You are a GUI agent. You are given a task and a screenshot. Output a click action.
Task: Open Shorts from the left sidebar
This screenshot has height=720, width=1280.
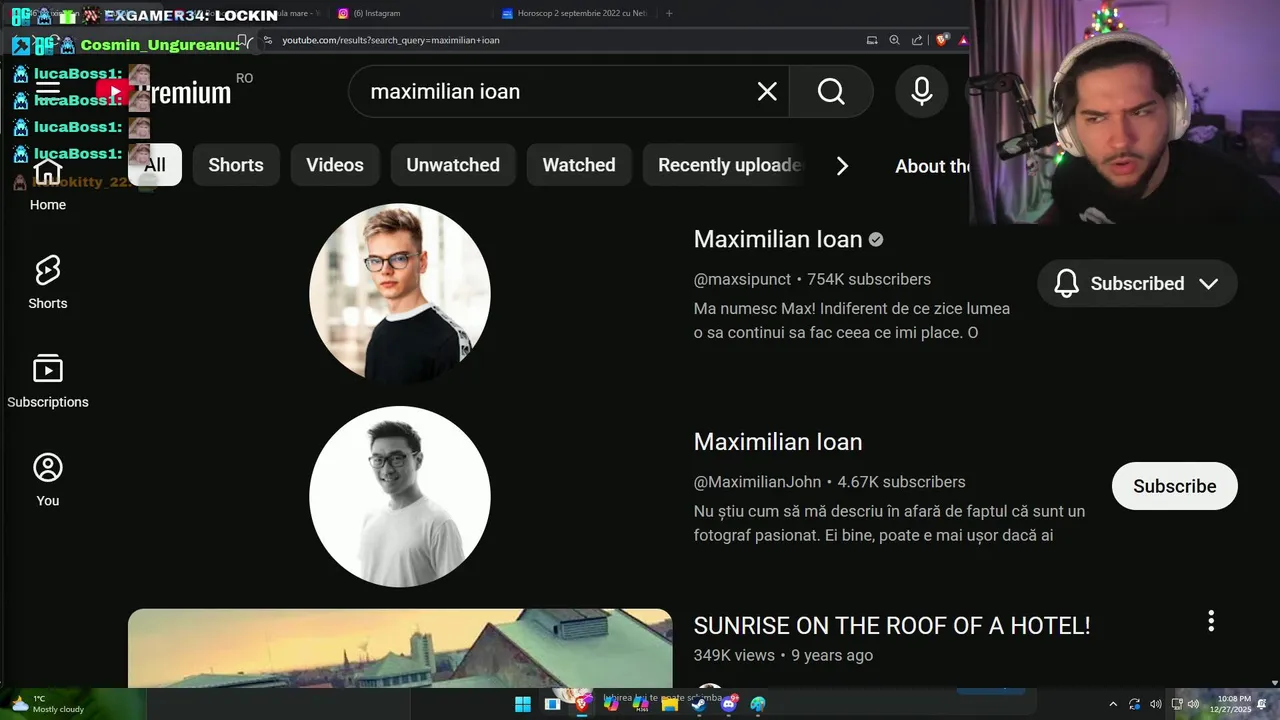pyautogui.click(x=48, y=283)
